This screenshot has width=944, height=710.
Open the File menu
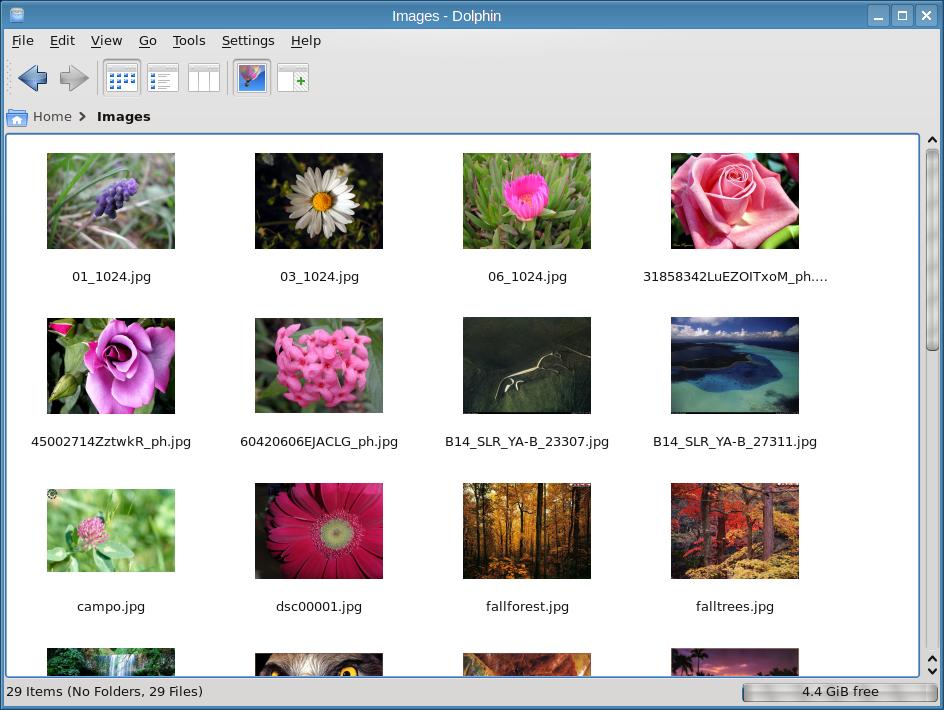23,40
